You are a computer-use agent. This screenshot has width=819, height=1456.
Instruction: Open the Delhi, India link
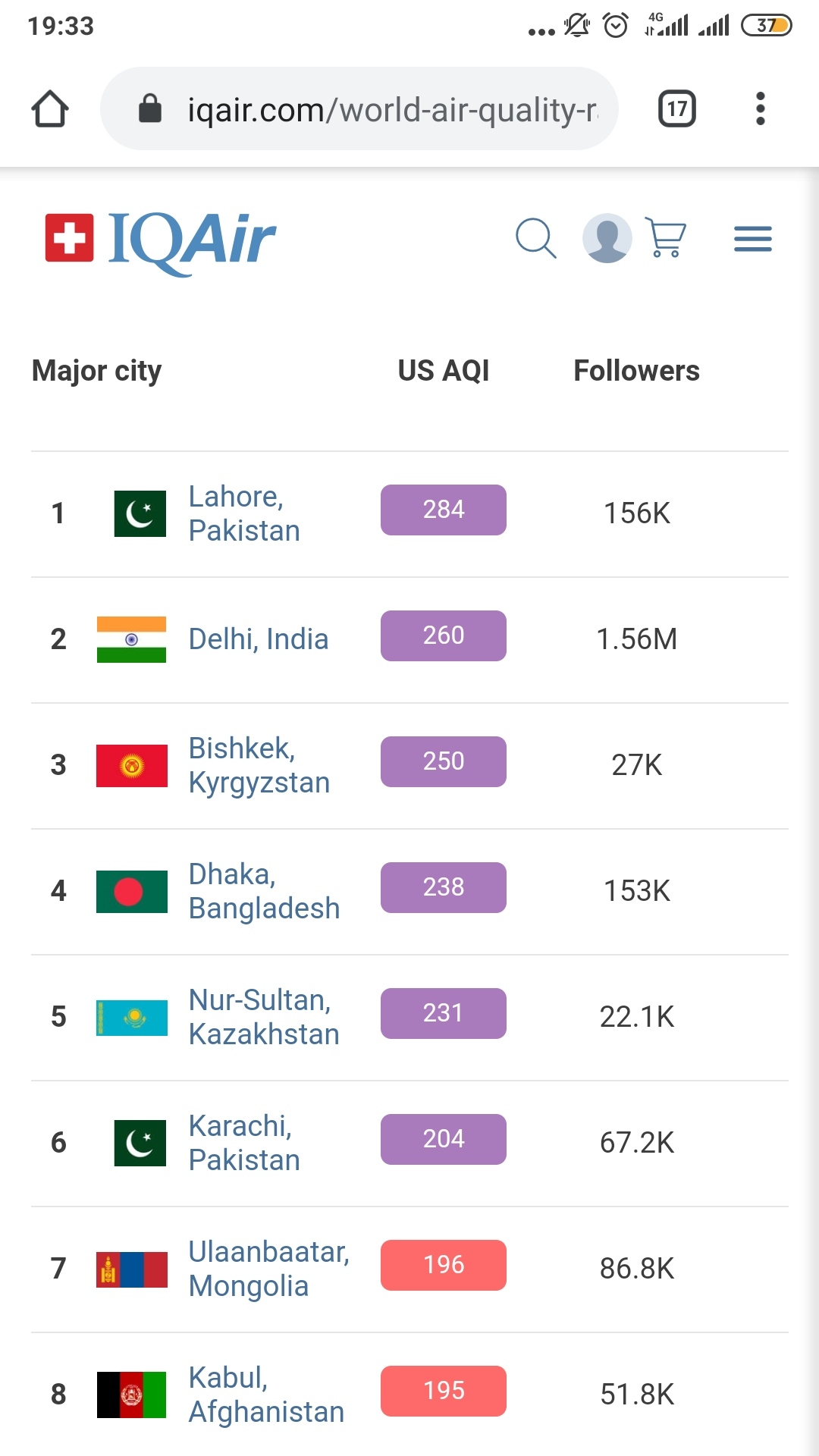point(258,639)
